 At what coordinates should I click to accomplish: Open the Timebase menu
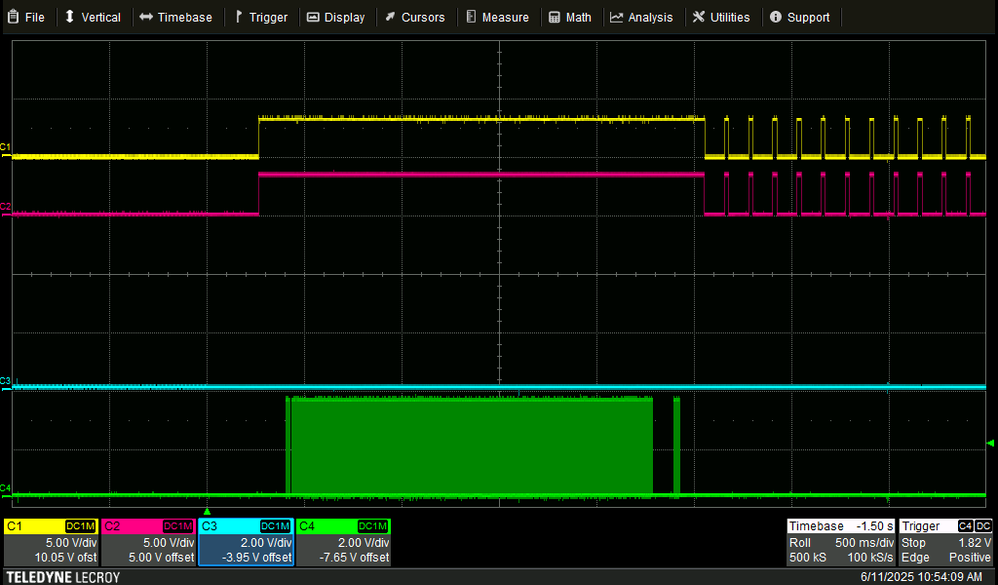click(176, 17)
